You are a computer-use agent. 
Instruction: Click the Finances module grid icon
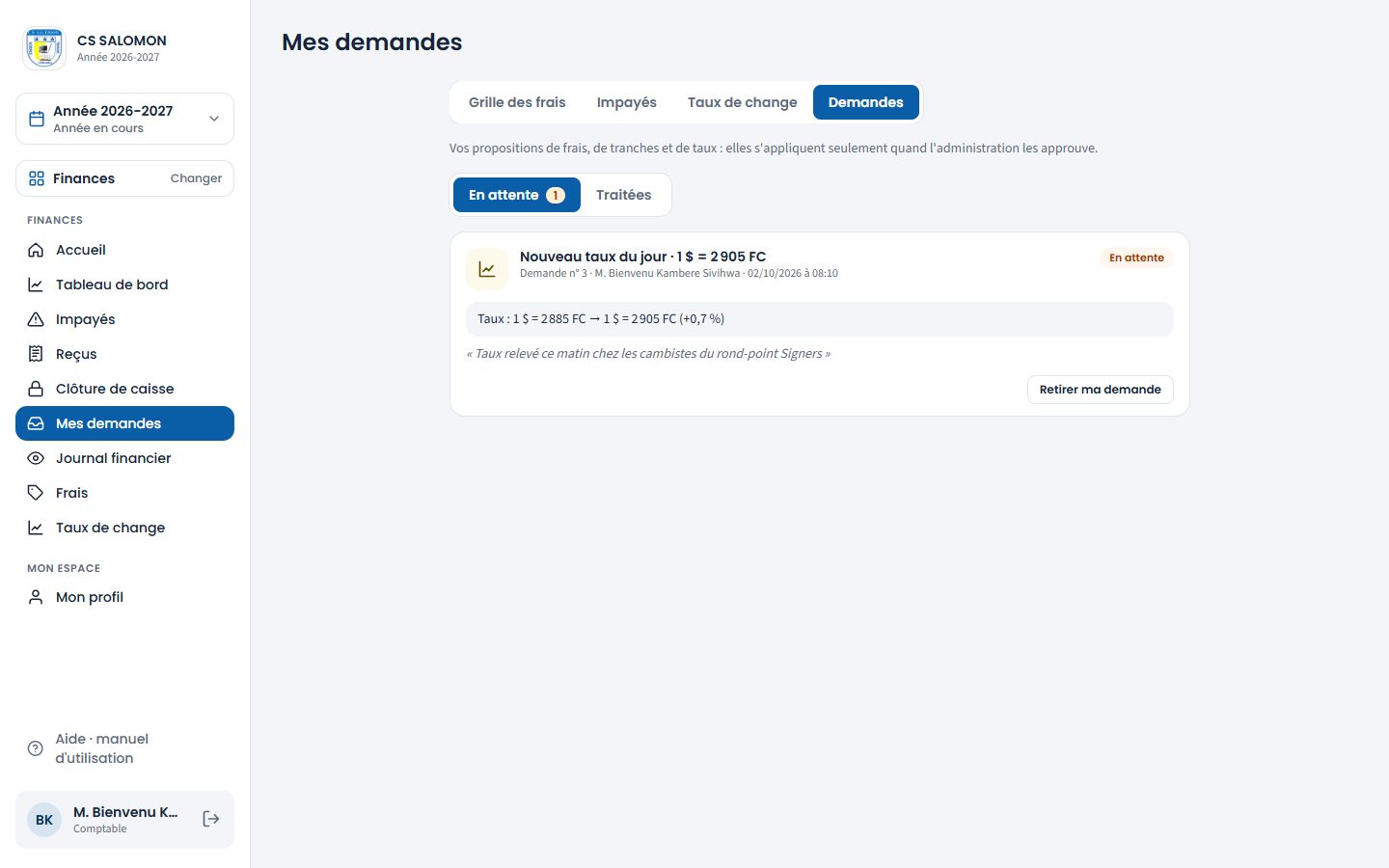(37, 178)
